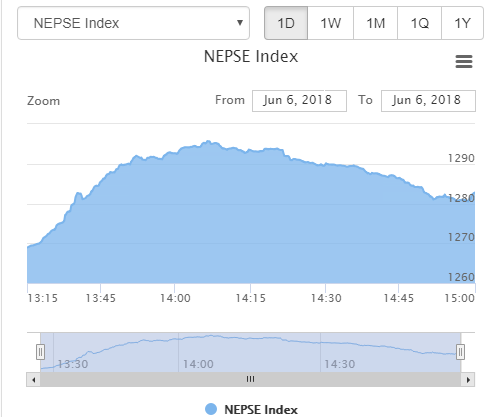
Task: Click the To date input field
Action: (428, 101)
